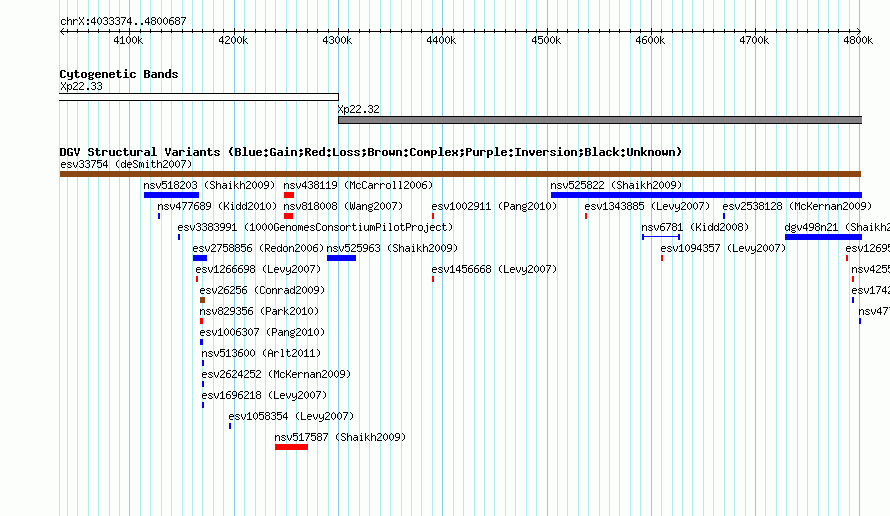The width and height of the screenshot is (890, 516).
Task: Click the Cytogenetic Bands track title
Action: tap(119, 74)
